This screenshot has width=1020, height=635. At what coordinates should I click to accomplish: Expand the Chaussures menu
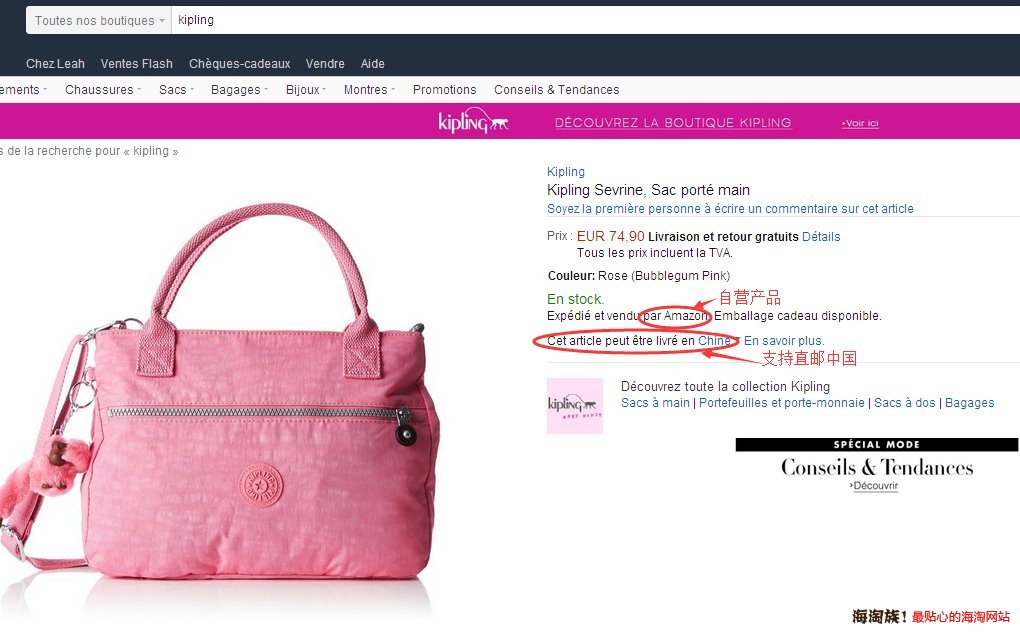103,90
